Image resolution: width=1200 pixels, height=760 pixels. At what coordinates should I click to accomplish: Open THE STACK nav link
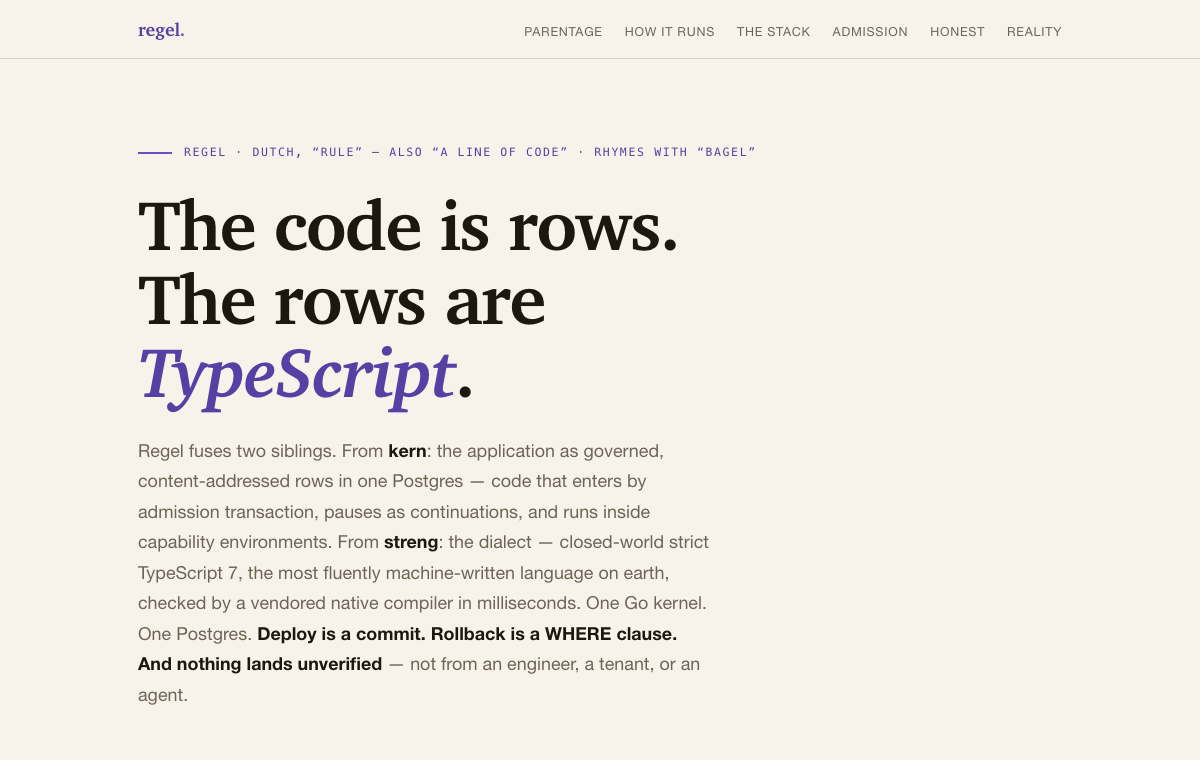point(774,32)
